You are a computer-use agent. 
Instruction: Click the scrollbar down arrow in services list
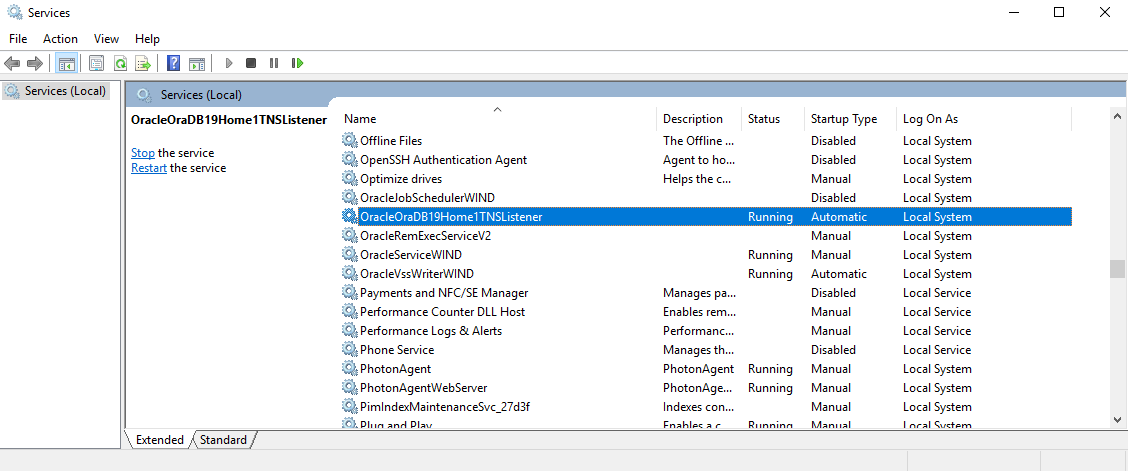pos(1116,419)
